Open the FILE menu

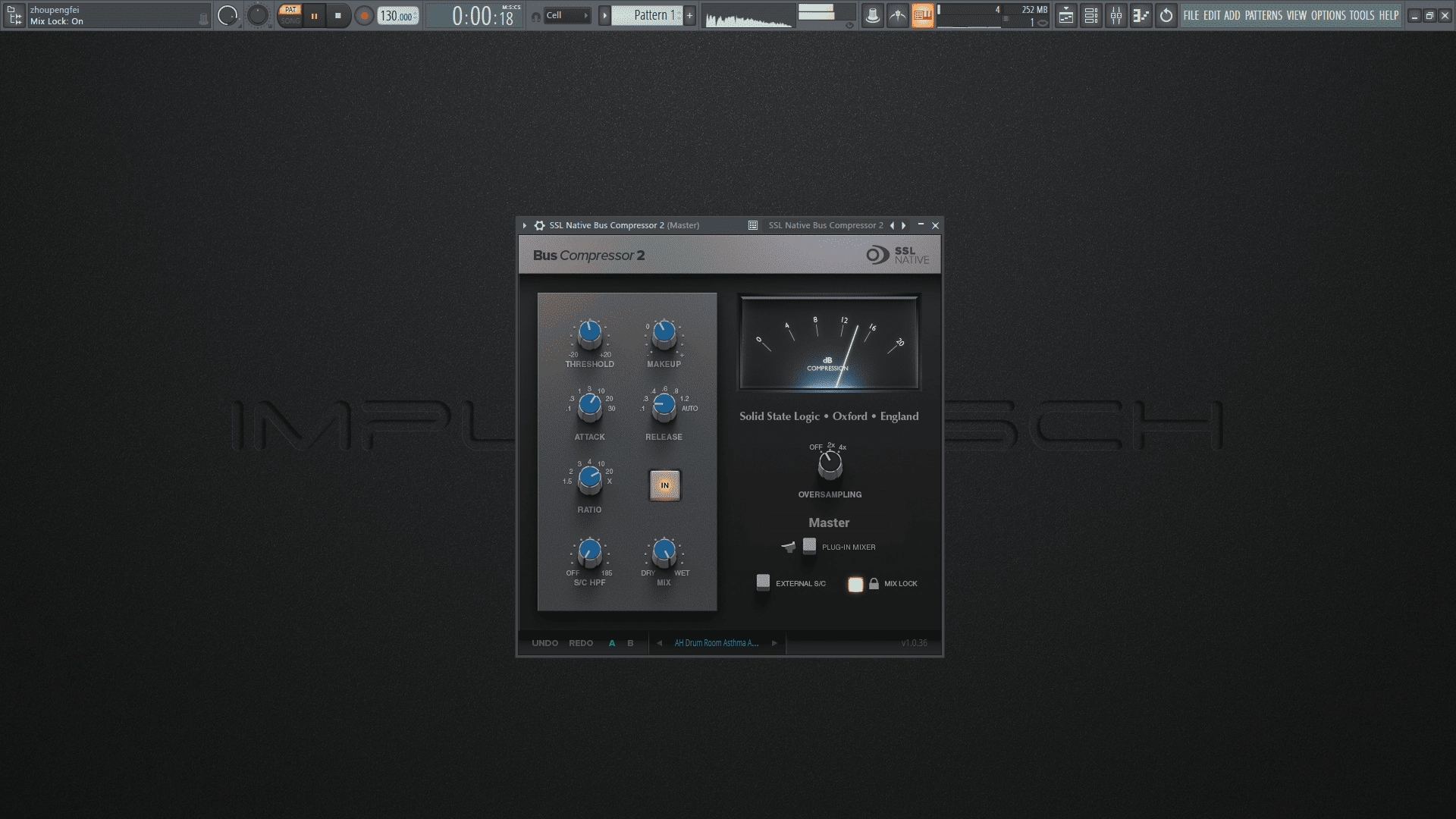point(1191,15)
